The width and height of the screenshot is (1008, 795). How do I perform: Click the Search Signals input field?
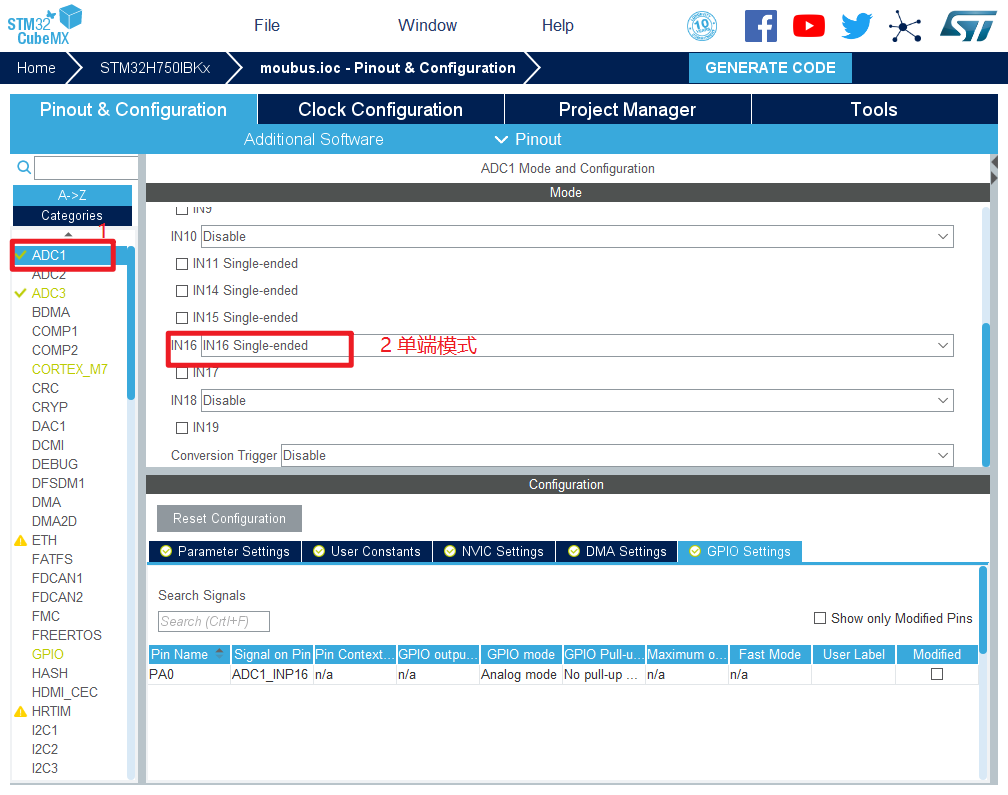pyautogui.click(x=214, y=622)
